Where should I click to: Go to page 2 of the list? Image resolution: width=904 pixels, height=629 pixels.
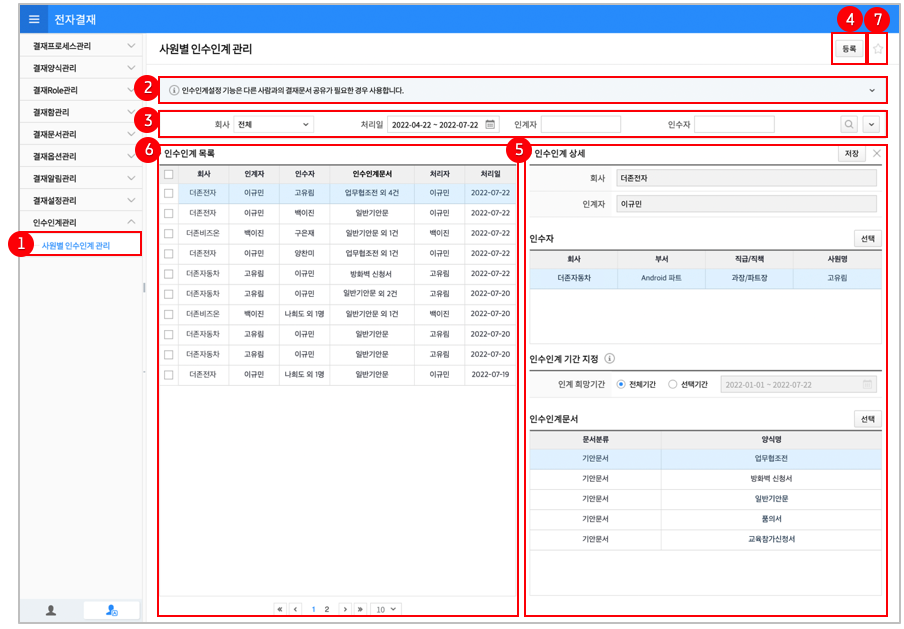coord(327,609)
